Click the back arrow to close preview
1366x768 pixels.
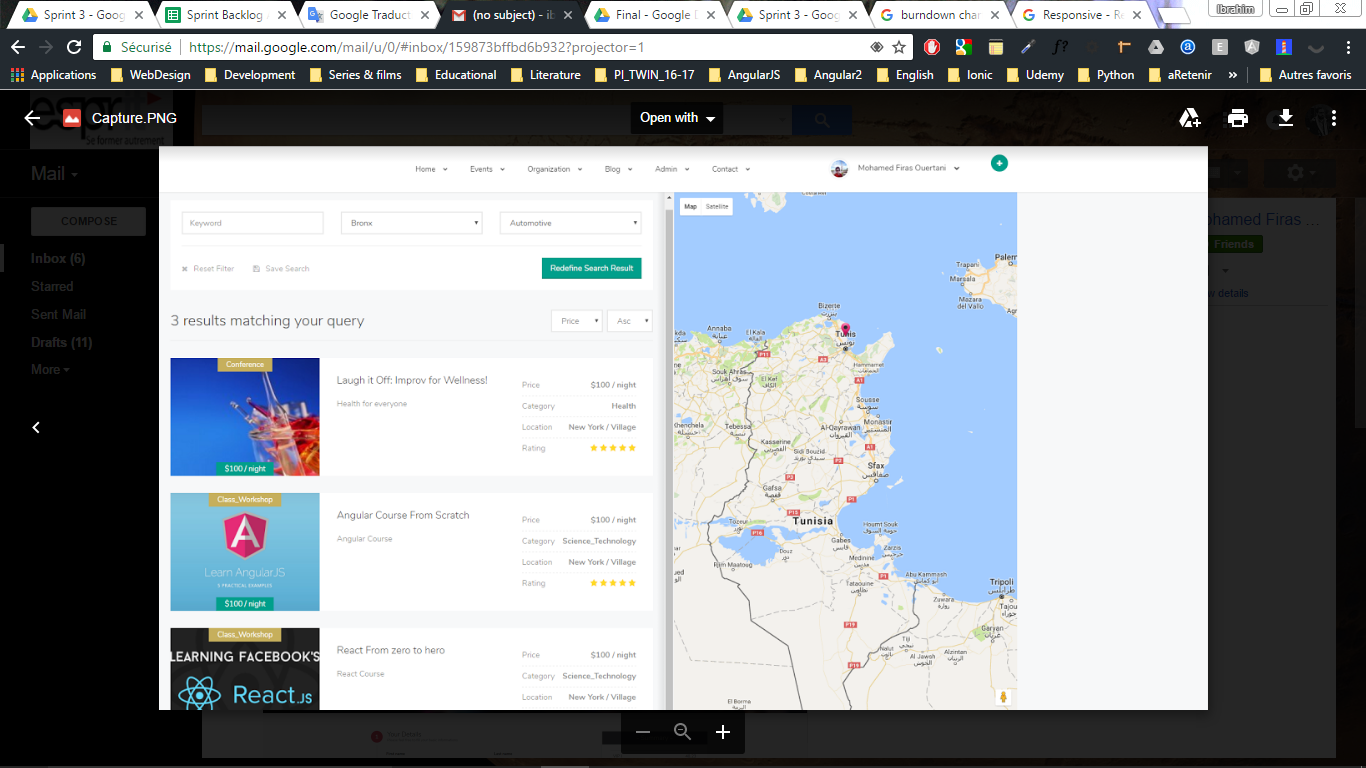tap(32, 118)
